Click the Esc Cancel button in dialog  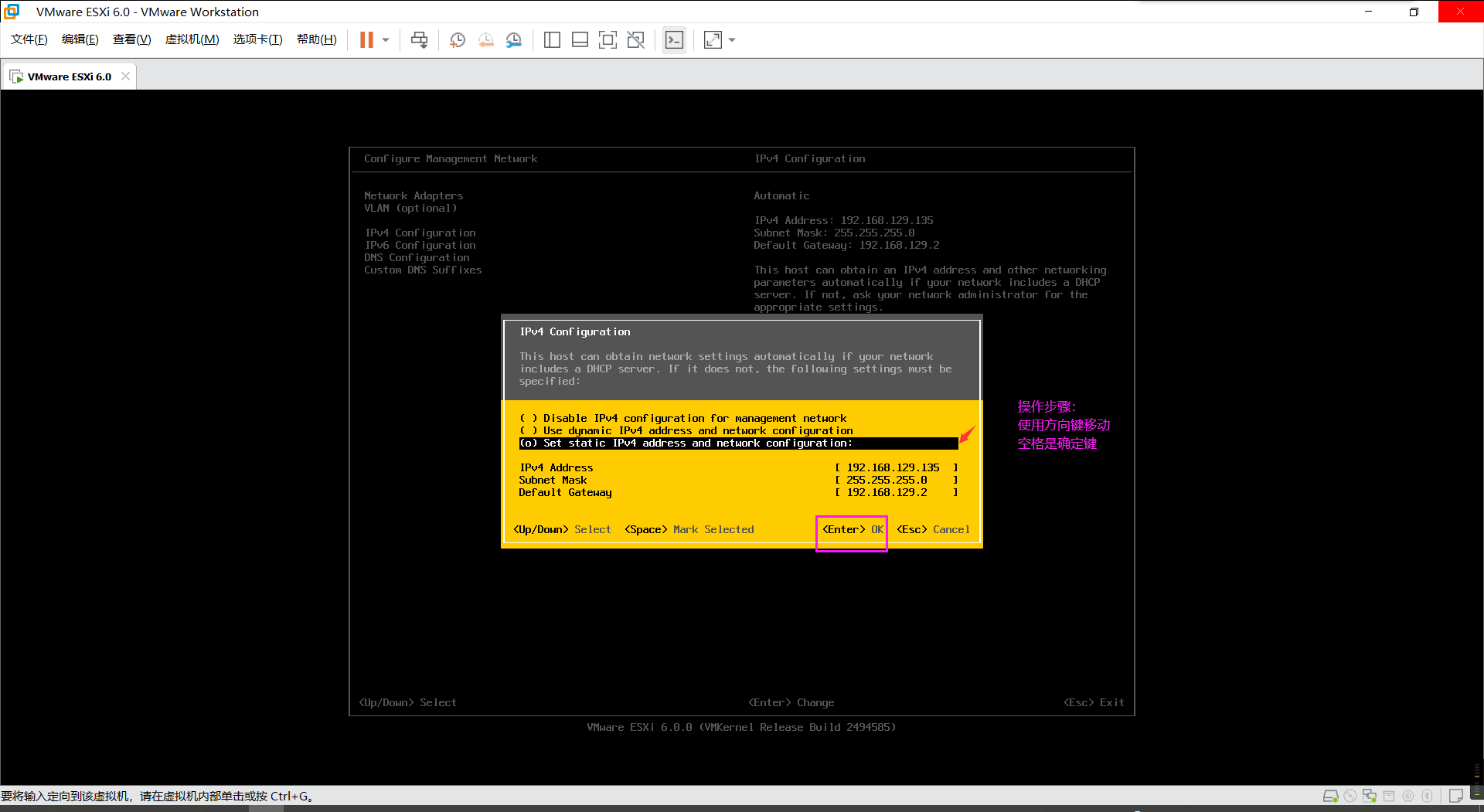(933, 529)
